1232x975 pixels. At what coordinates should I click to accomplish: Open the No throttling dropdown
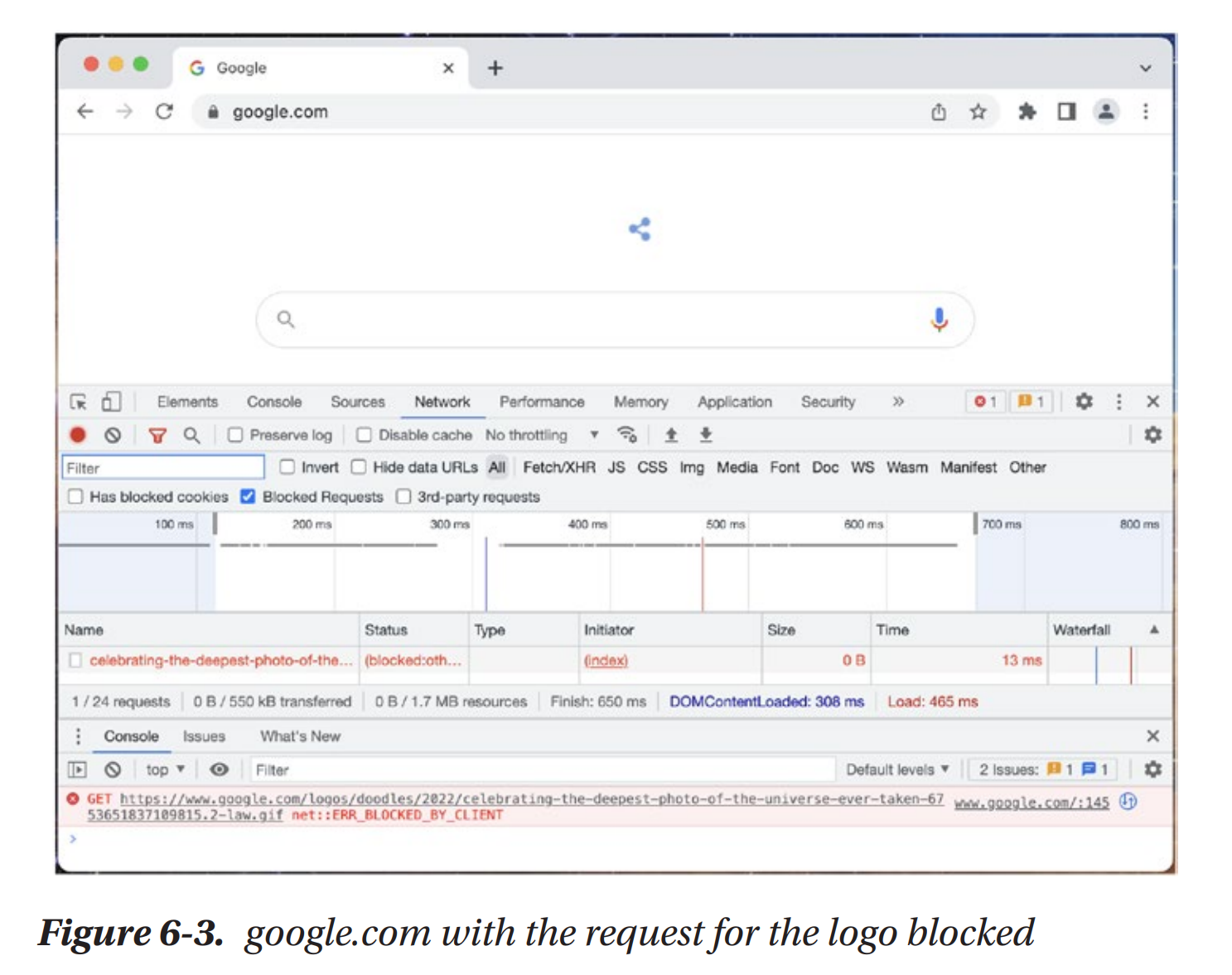(542, 435)
